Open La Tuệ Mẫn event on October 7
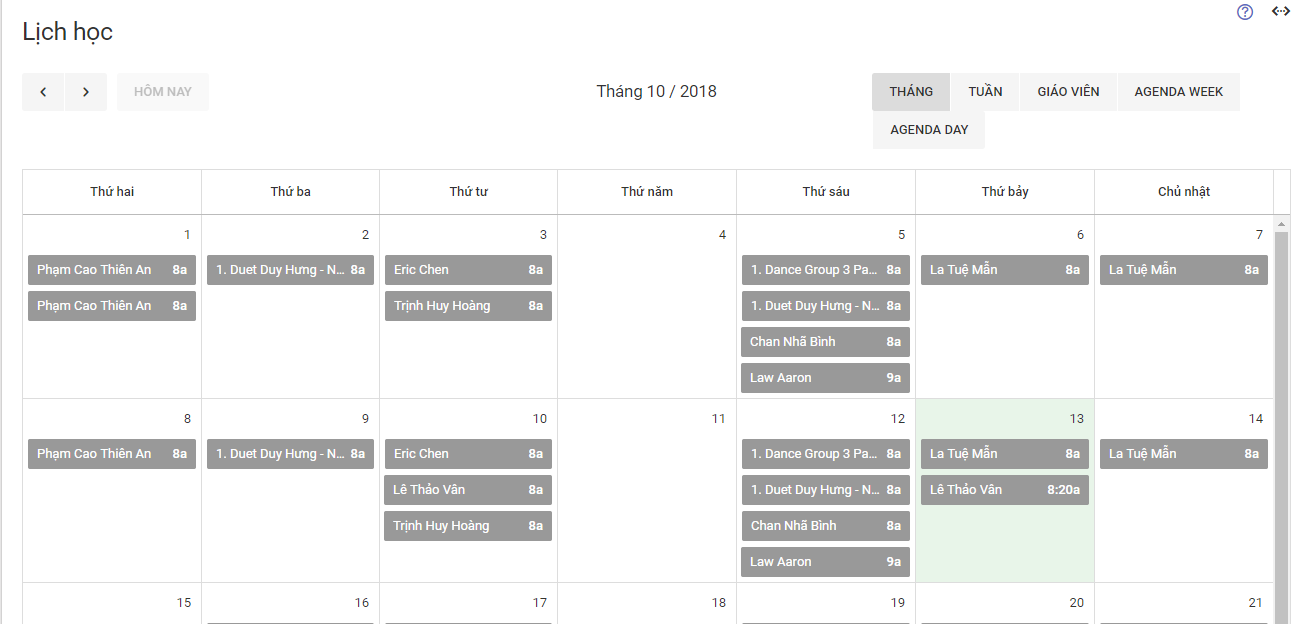 [x=1183, y=270]
